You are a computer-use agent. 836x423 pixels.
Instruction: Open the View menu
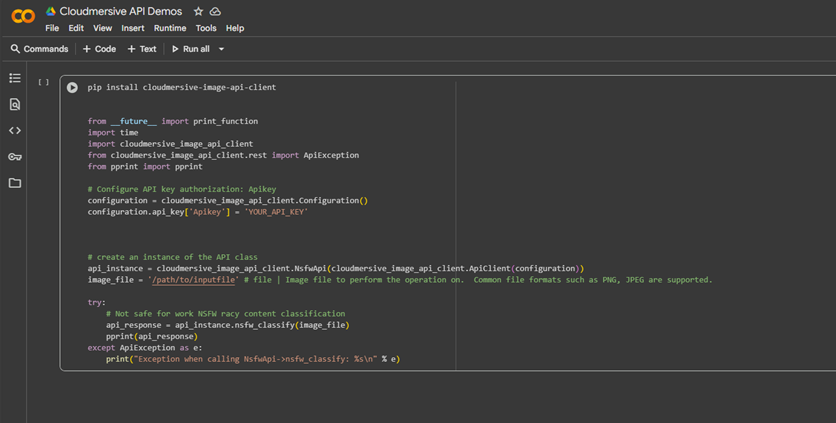pyautogui.click(x=102, y=28)
